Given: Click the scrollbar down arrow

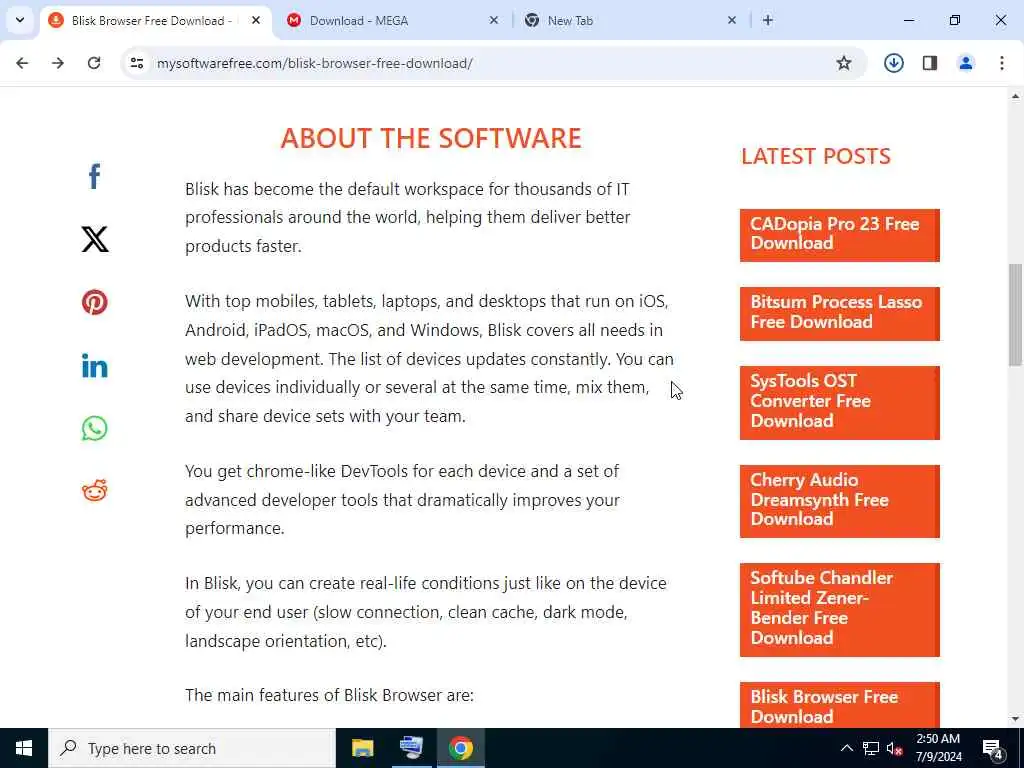Looking at the screenshot, I should click(x=1015, y=719).
